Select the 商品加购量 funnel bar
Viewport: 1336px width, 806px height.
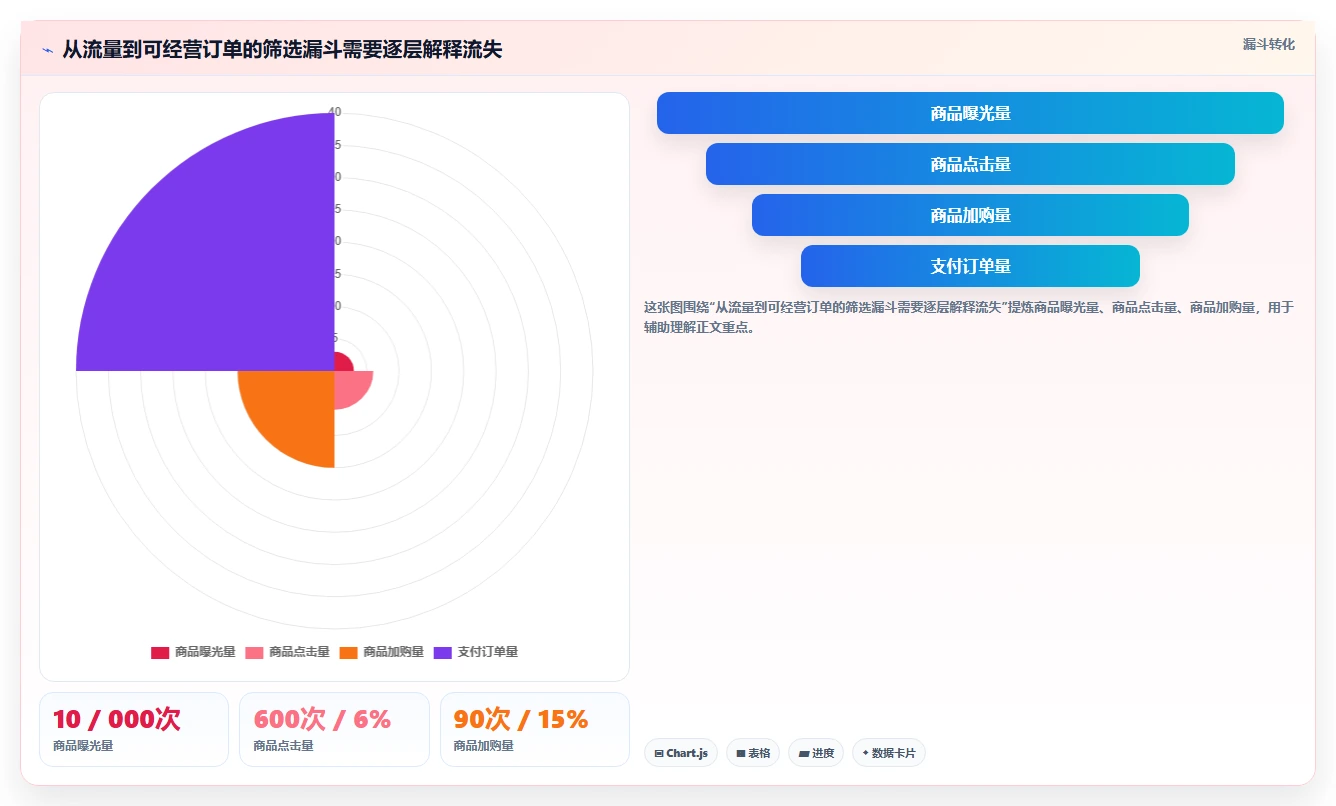[970, 215]
